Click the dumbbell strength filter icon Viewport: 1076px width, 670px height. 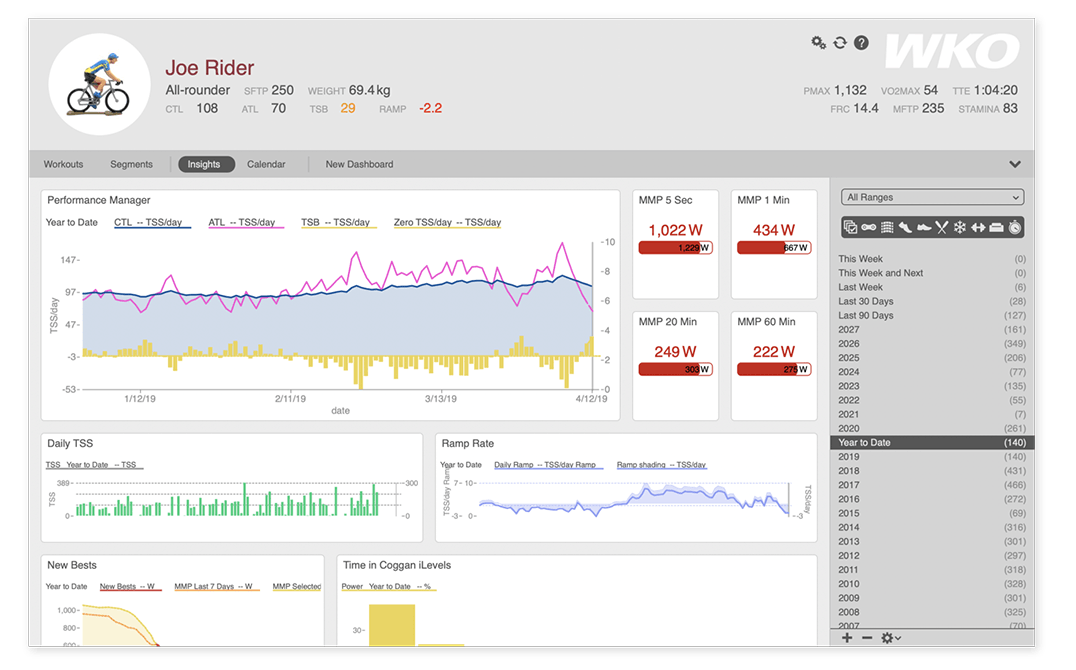coord(978,227)
